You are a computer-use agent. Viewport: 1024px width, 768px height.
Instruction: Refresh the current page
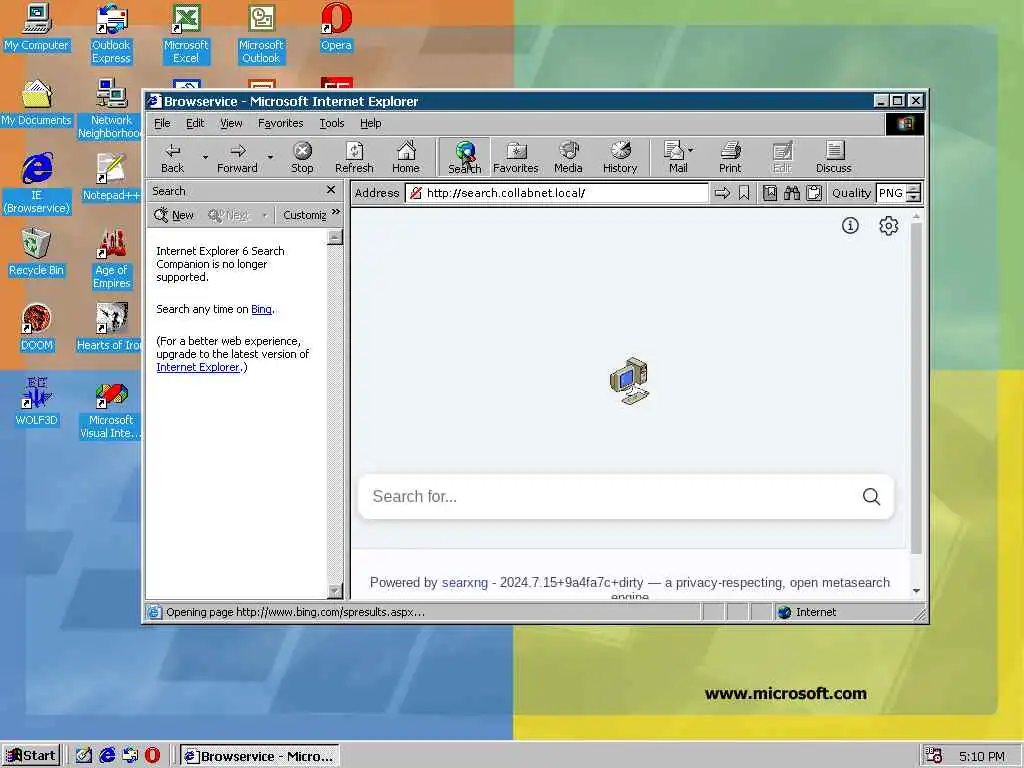tap(354, 157)
